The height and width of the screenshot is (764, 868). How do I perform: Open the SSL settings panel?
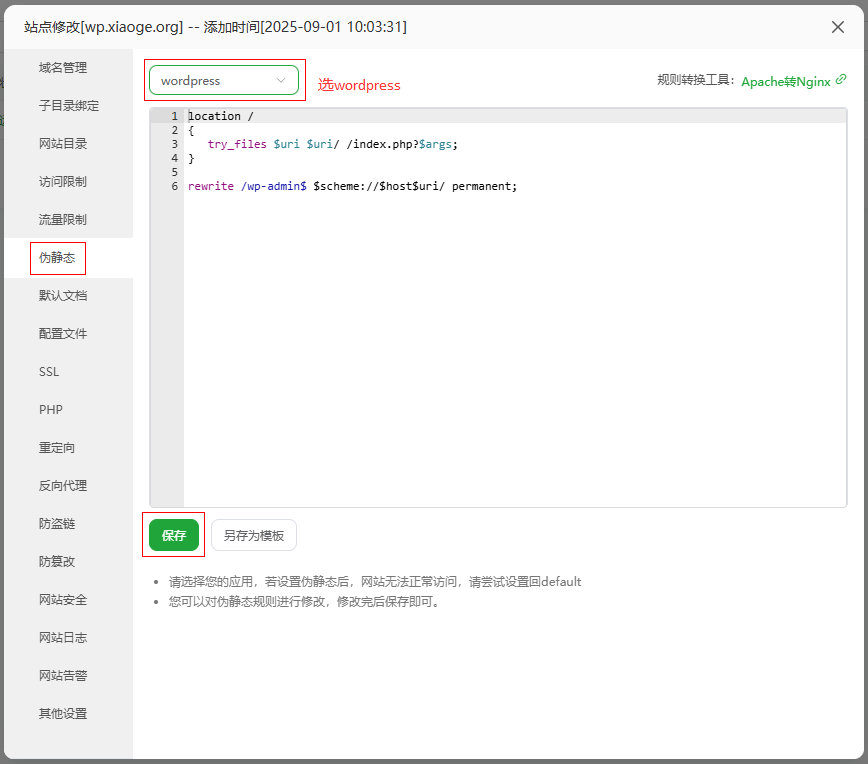(x=48, y=371)
